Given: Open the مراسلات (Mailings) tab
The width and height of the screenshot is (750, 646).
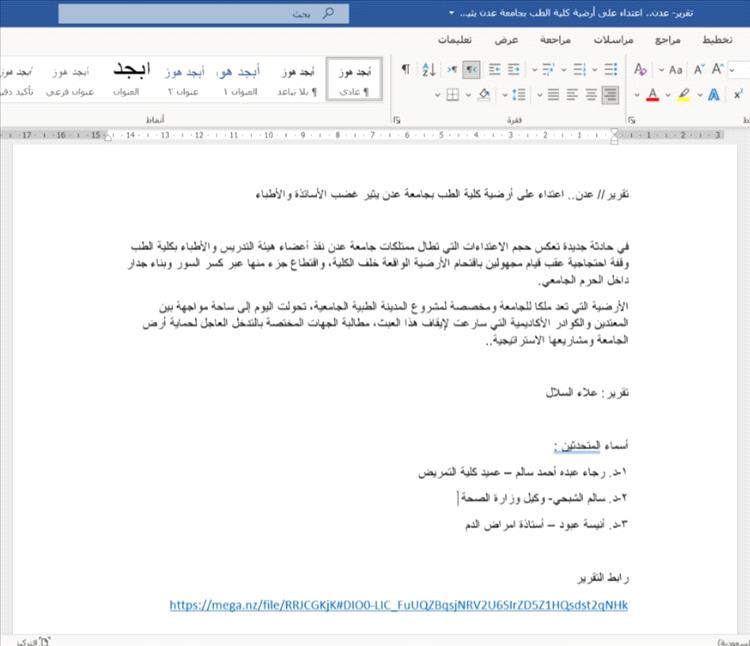Looking at the screenshot, I should 613,40.
